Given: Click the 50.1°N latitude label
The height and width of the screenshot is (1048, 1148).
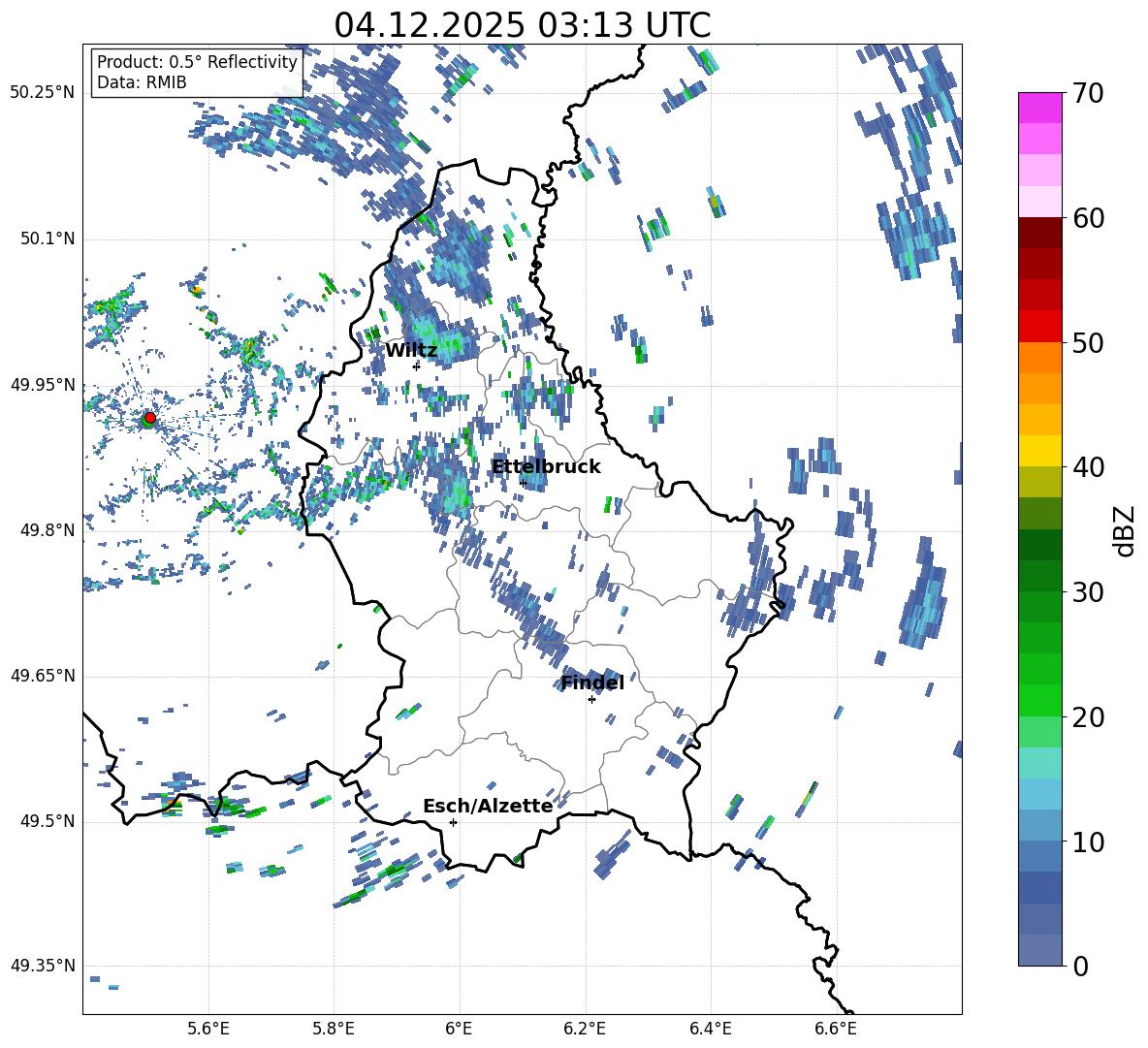Looking at the screenshot, I should click(47, 238).
